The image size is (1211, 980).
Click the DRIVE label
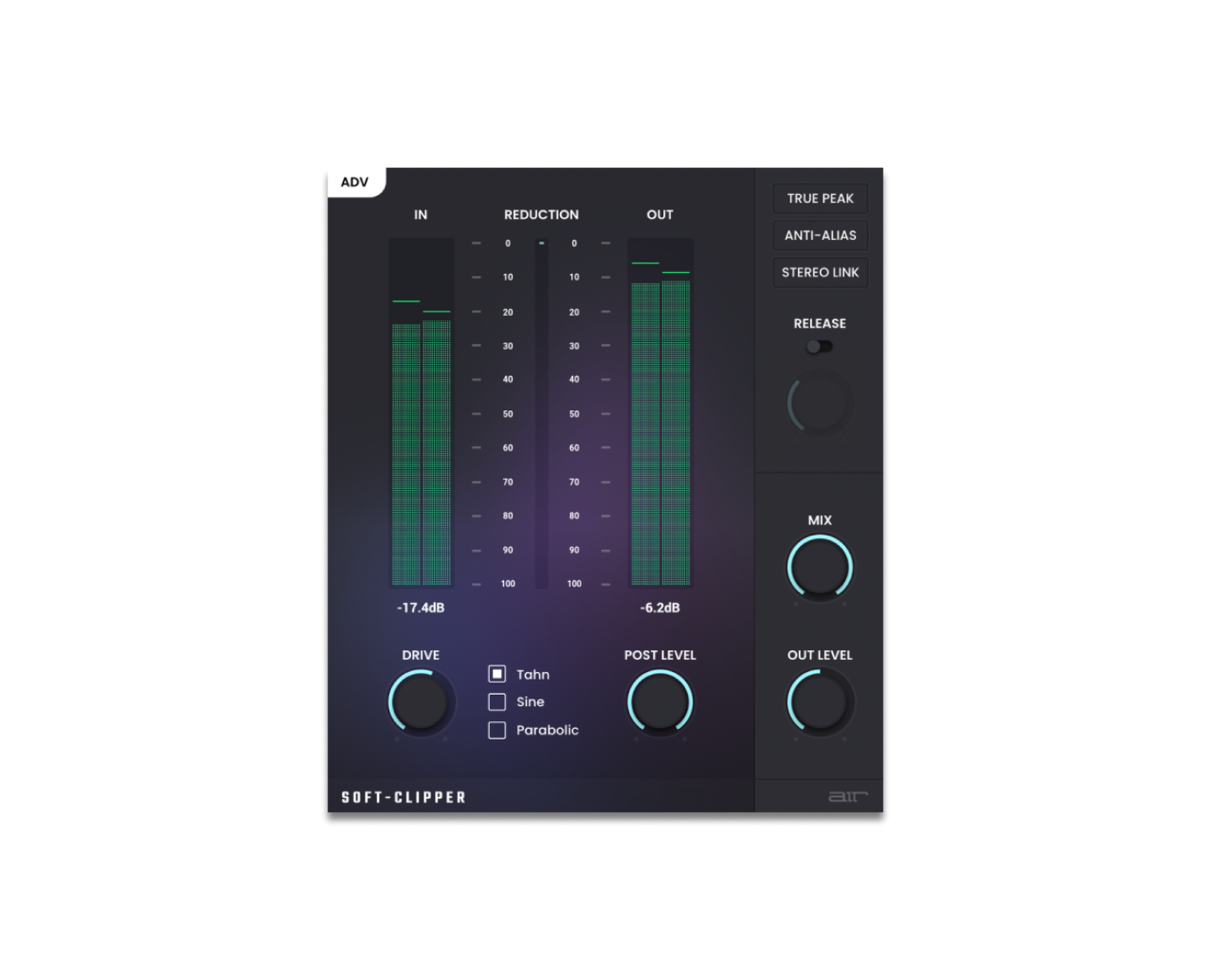421,655
